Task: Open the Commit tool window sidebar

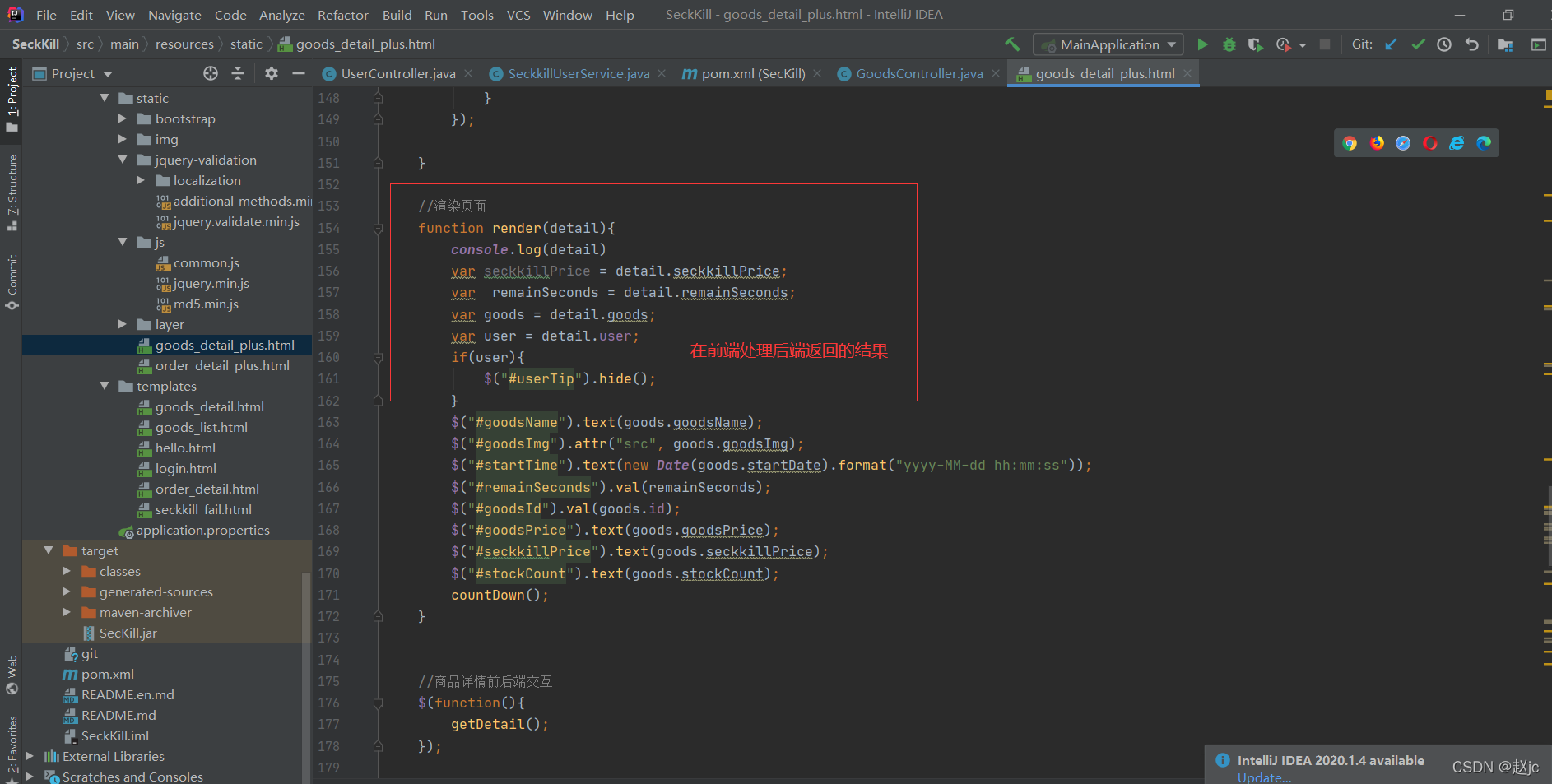Action: click(12, 281)
